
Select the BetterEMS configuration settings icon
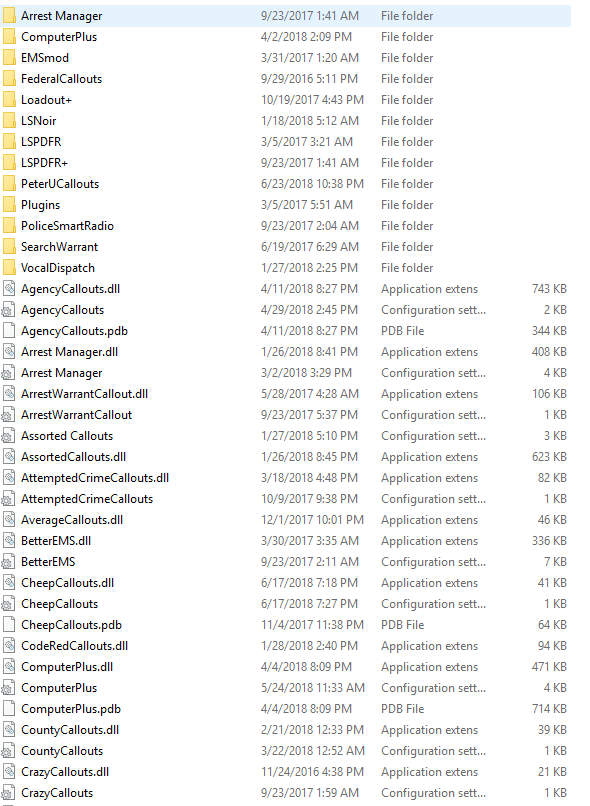pyautogui.click(x=9, y=562)
